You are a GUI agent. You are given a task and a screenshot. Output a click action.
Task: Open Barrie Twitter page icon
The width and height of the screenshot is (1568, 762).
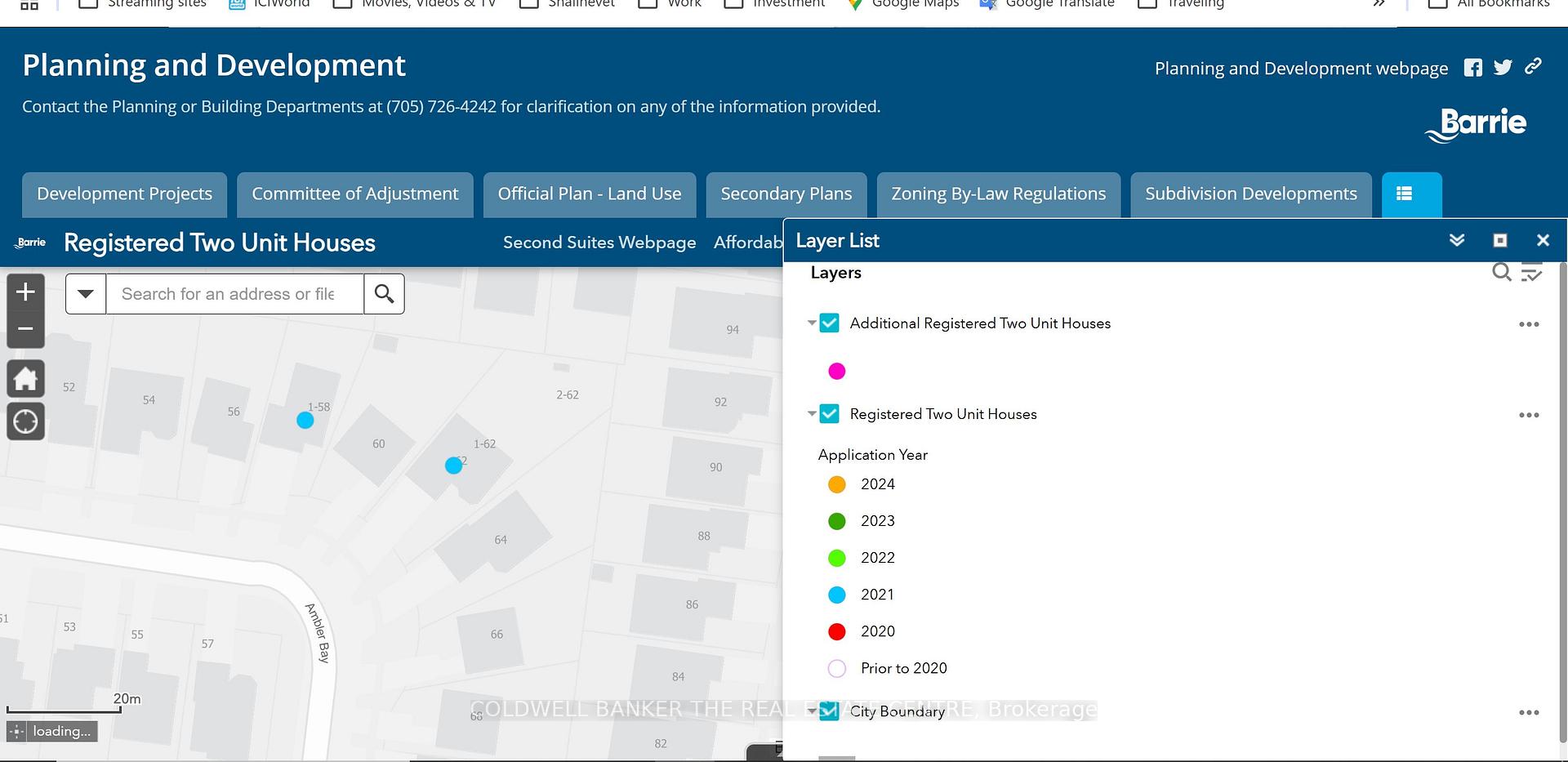click(1503, 68)
